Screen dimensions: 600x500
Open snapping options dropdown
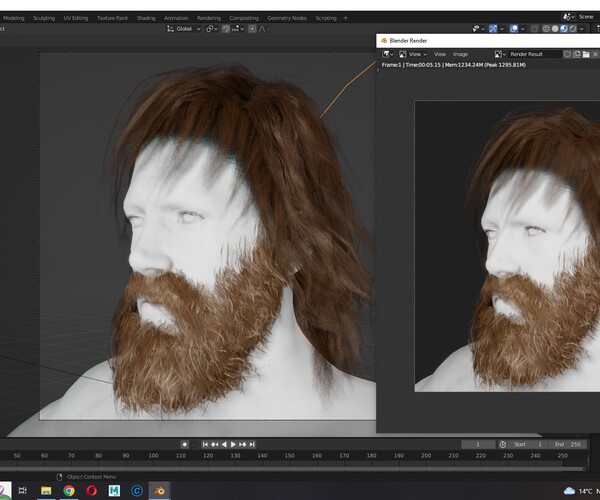tap(238, 29)
